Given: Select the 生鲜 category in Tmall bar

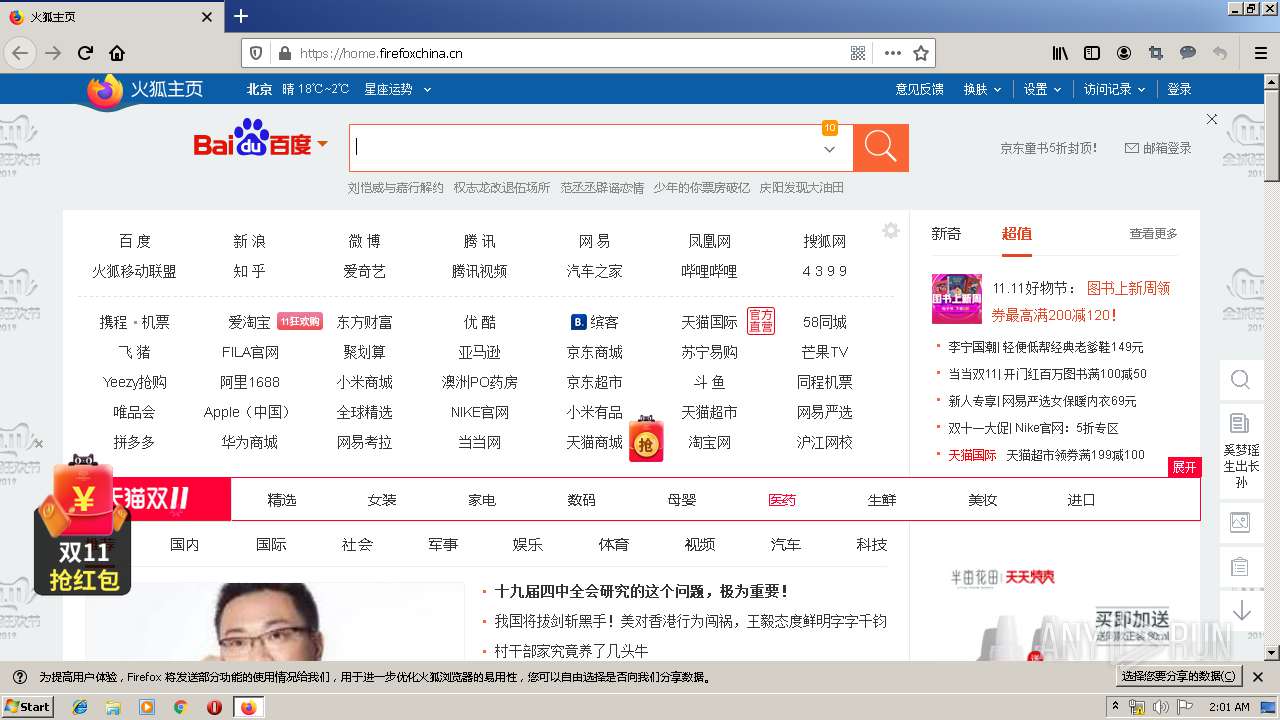Looking at the screenshot, I should 882,500.
